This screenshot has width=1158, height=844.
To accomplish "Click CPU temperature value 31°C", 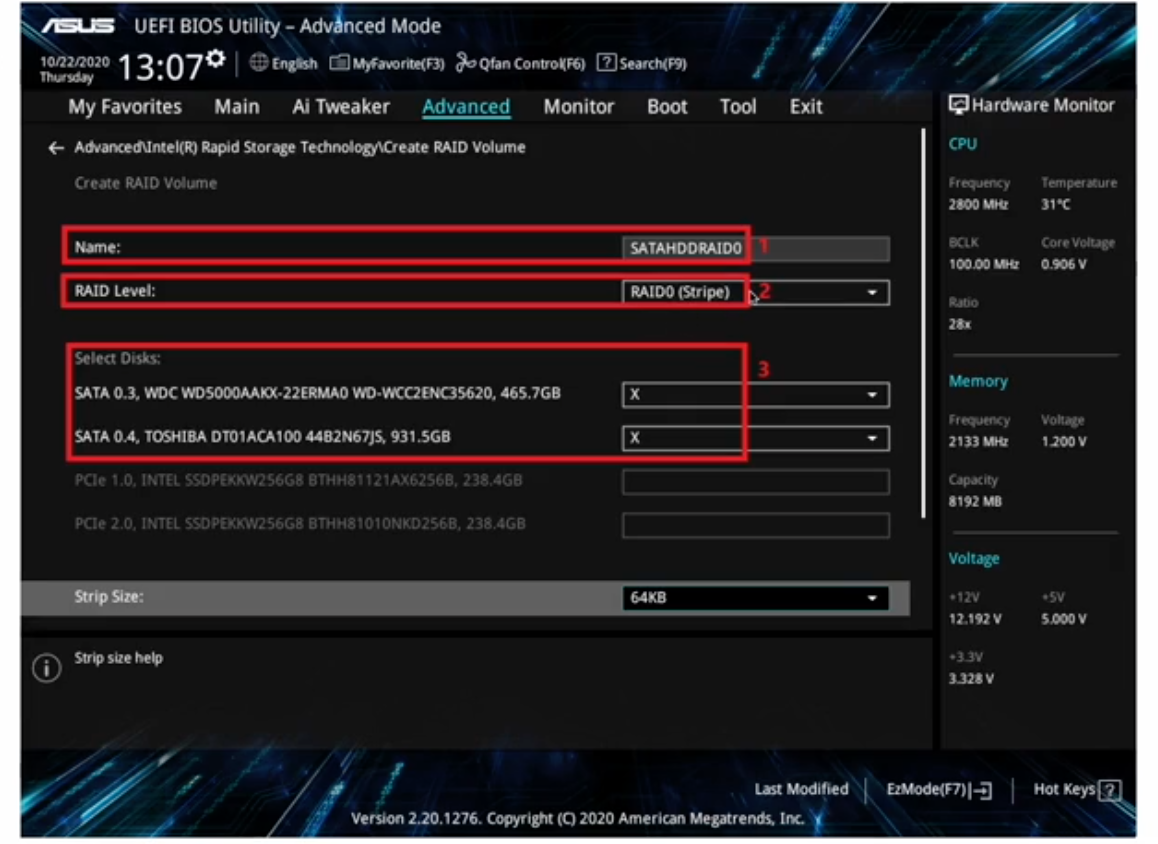I will click(x=1056, y=205).
